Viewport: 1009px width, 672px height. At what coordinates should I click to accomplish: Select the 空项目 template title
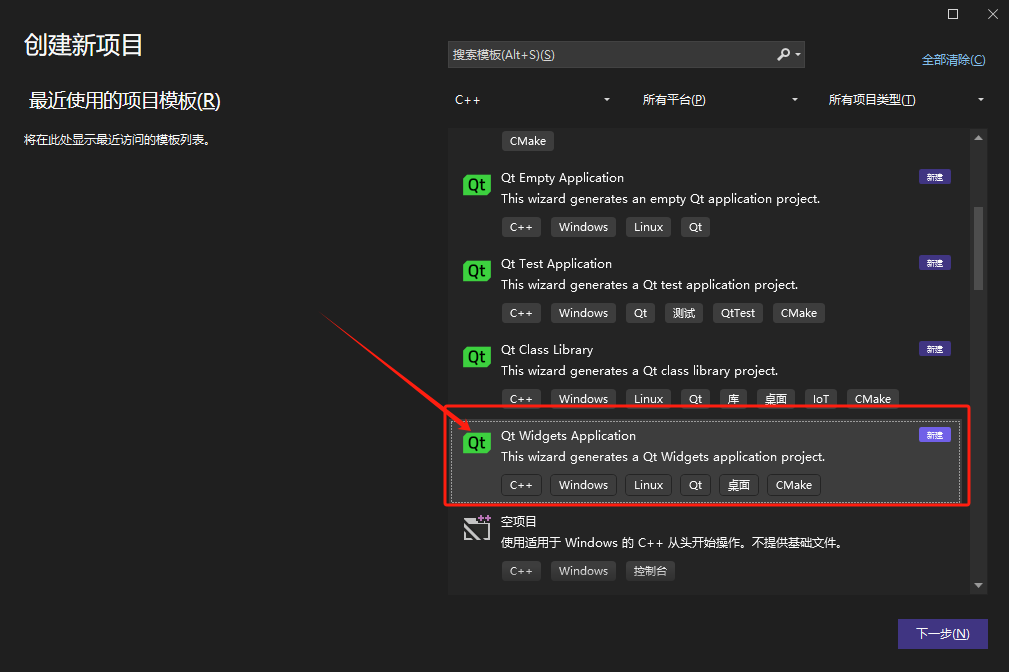pos(519,521)
